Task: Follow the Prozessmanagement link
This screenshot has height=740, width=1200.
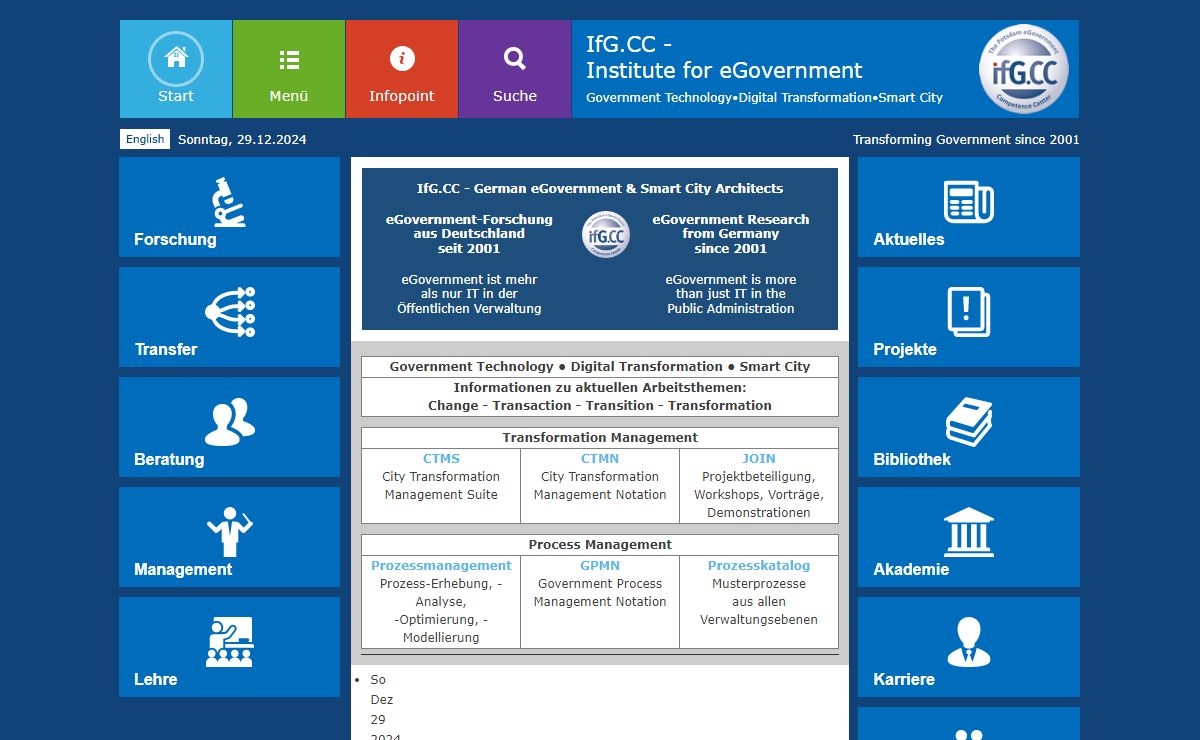Action: (x=441, y=566)
